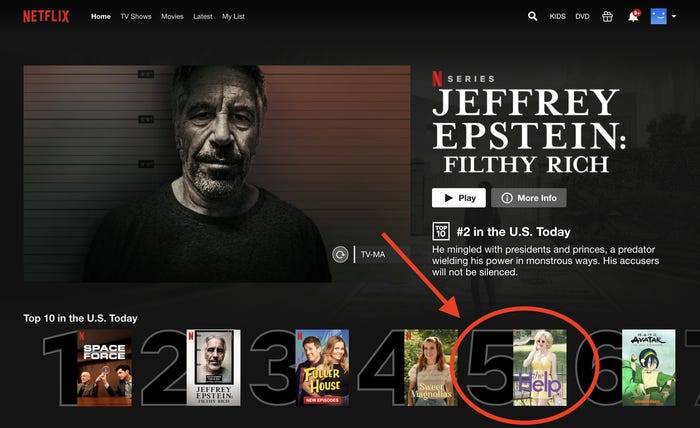Viewport: 700px width, 428px height.
Task: Go to the Home tab
Action: pos(101,17)
